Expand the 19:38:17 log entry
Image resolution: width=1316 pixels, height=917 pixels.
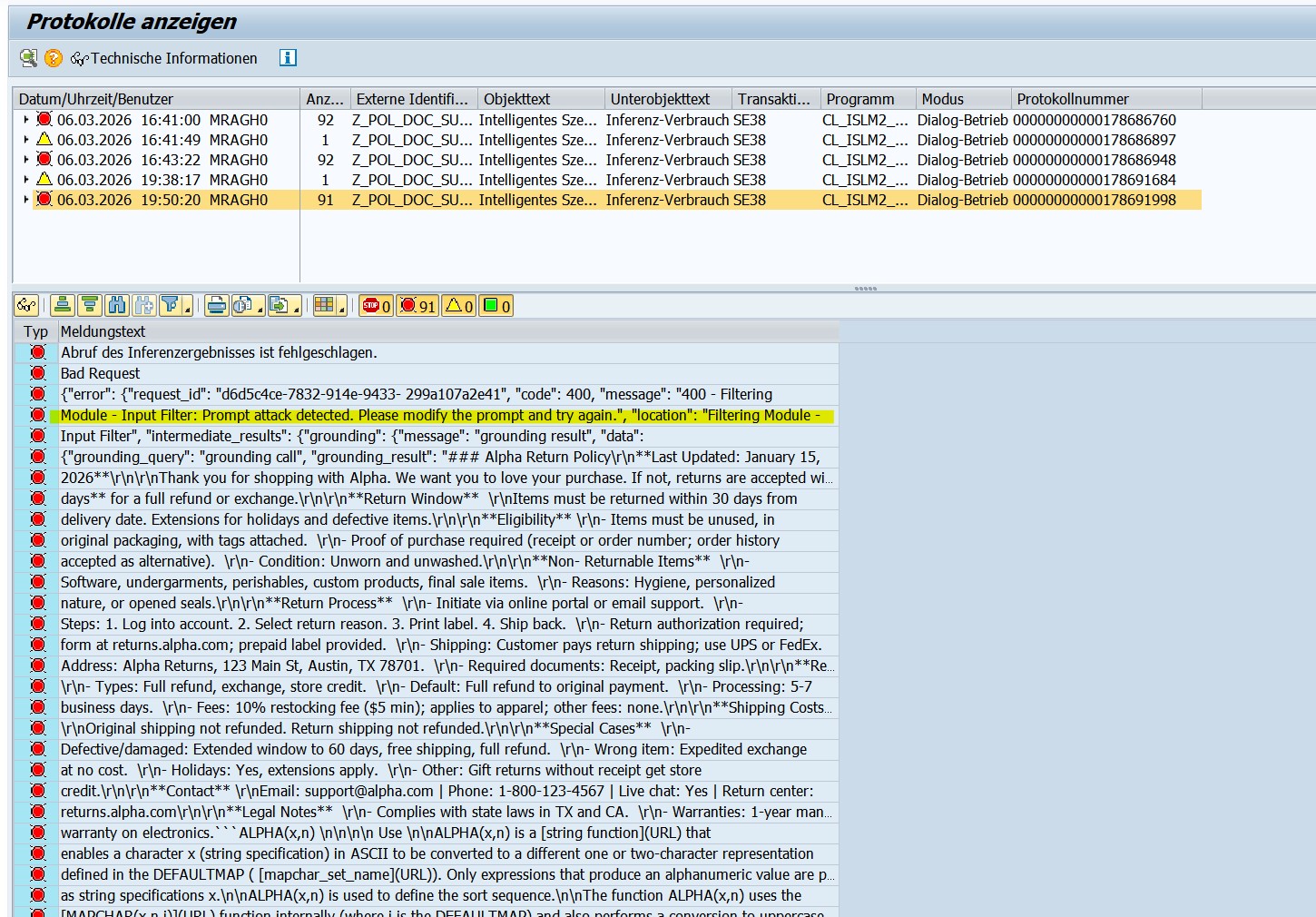[x=25, y=180]
